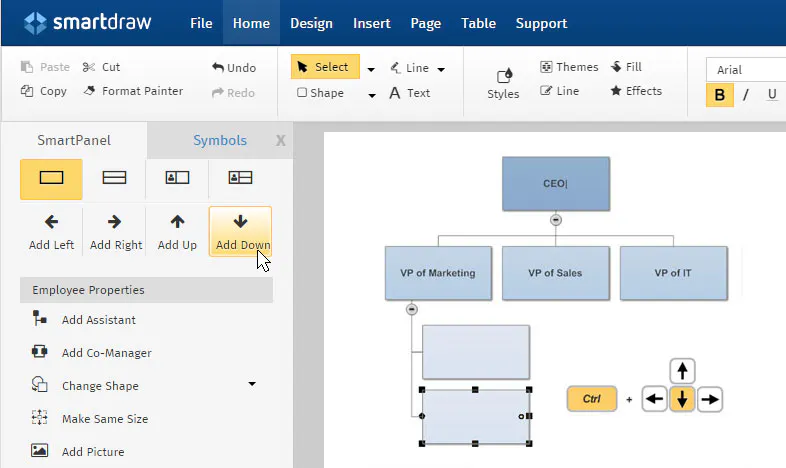Viewport: 786px width, 468px height.
Task: Collapse the branch under VP of Marketing
Action: tap(412, 309)
